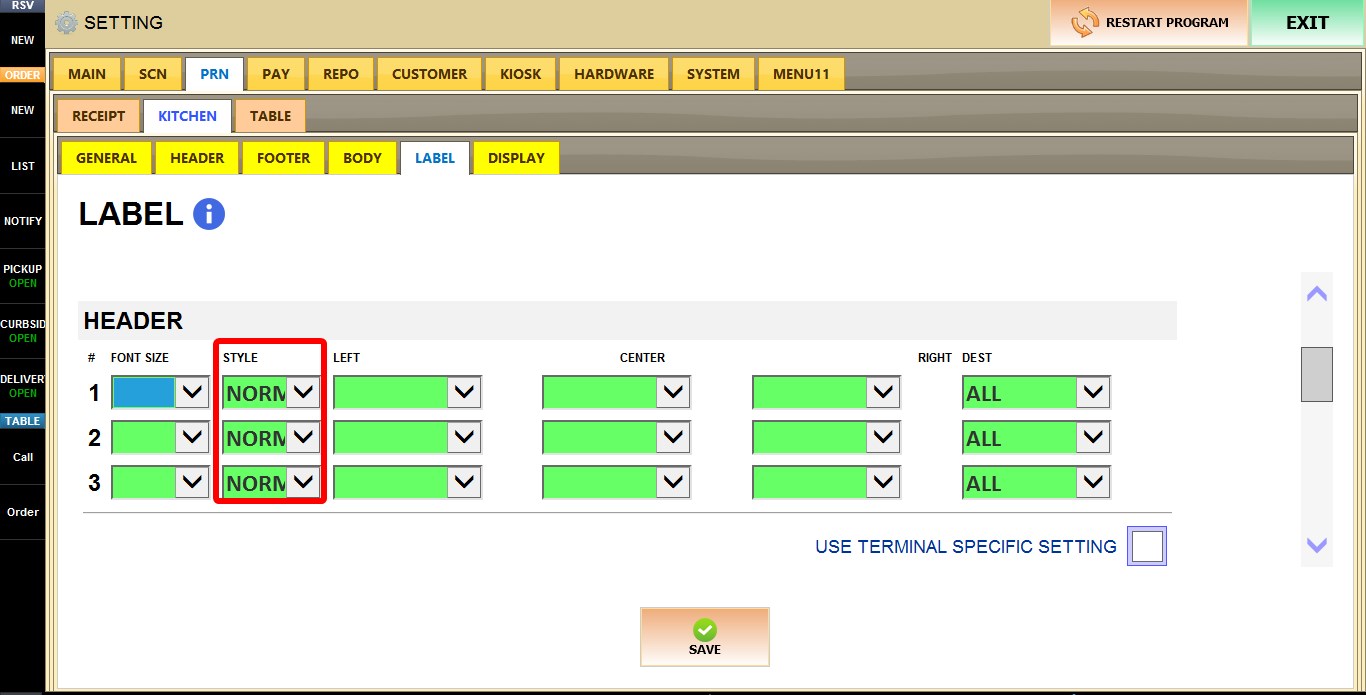This screenshot has width=1366, height=695.
Task: Open the BODY yellow tab
Action: pyautogui.click(x=362, y=158)
